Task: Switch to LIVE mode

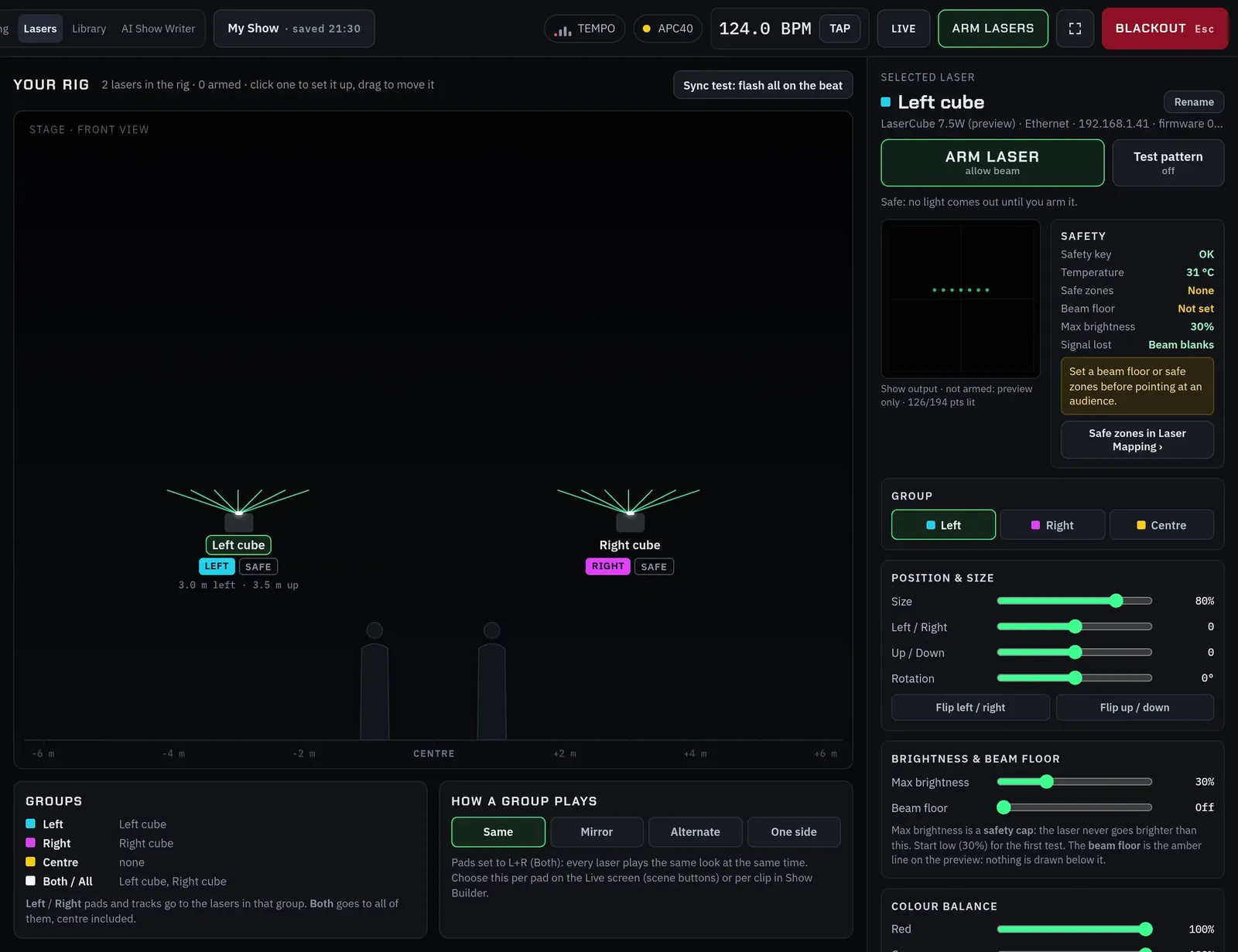Action: (903, 29)
